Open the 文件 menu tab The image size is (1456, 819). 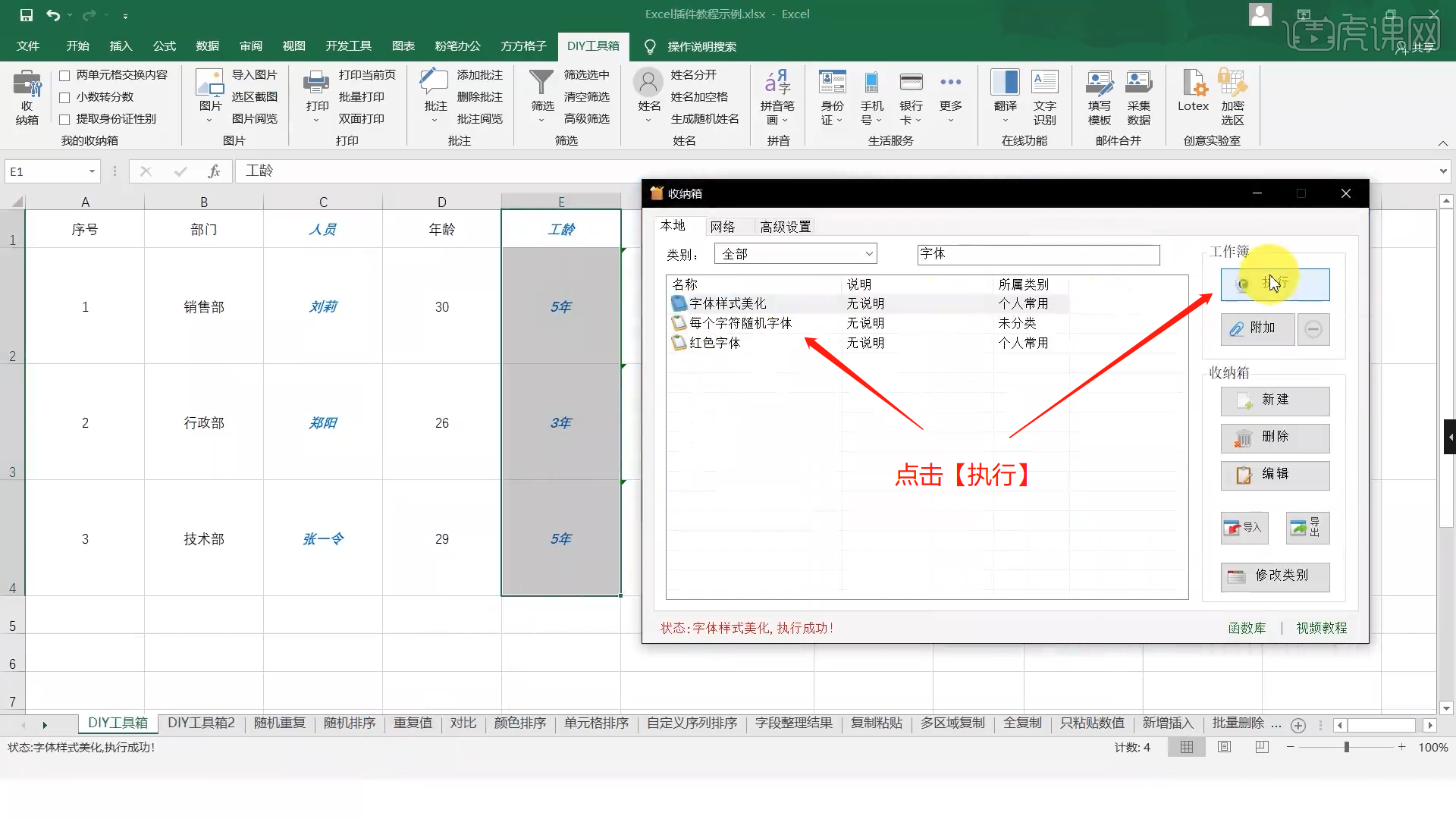pos(28,46)
